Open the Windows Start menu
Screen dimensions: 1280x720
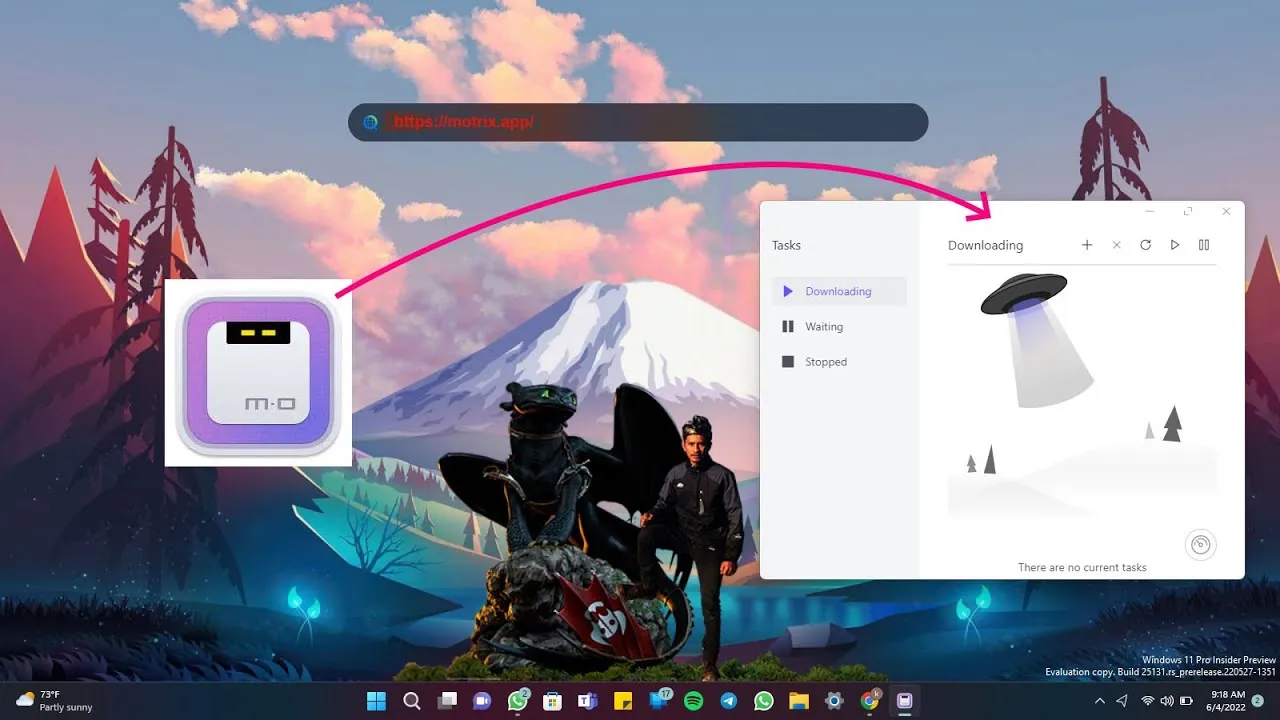(377, 701)
